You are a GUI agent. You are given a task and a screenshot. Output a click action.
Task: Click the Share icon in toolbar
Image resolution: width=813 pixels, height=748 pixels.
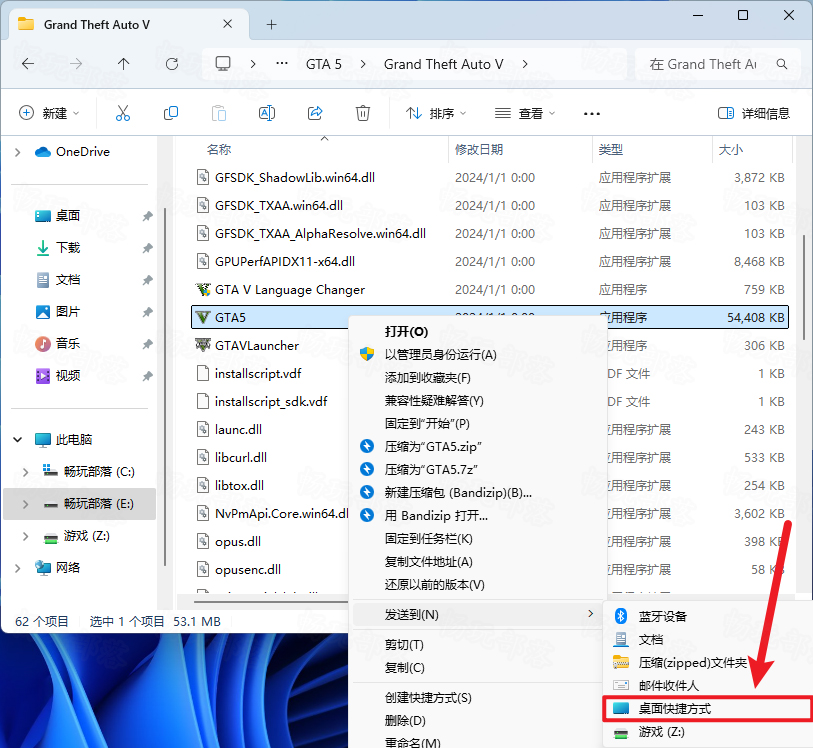315,113
